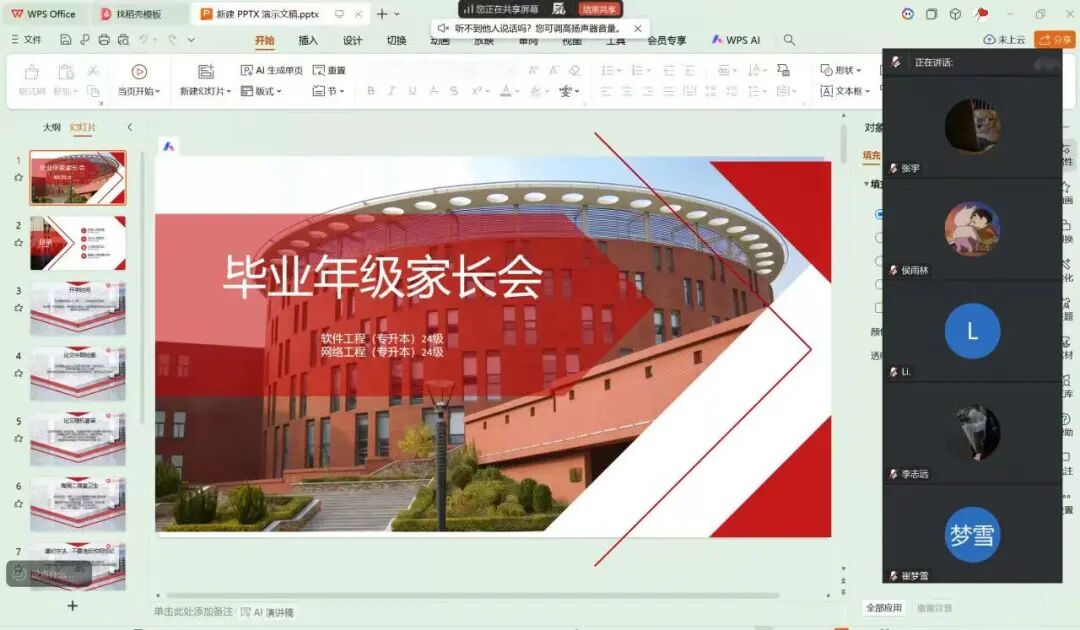
Task: Select the second fill radio button option
Action: [x=879, y=238]
